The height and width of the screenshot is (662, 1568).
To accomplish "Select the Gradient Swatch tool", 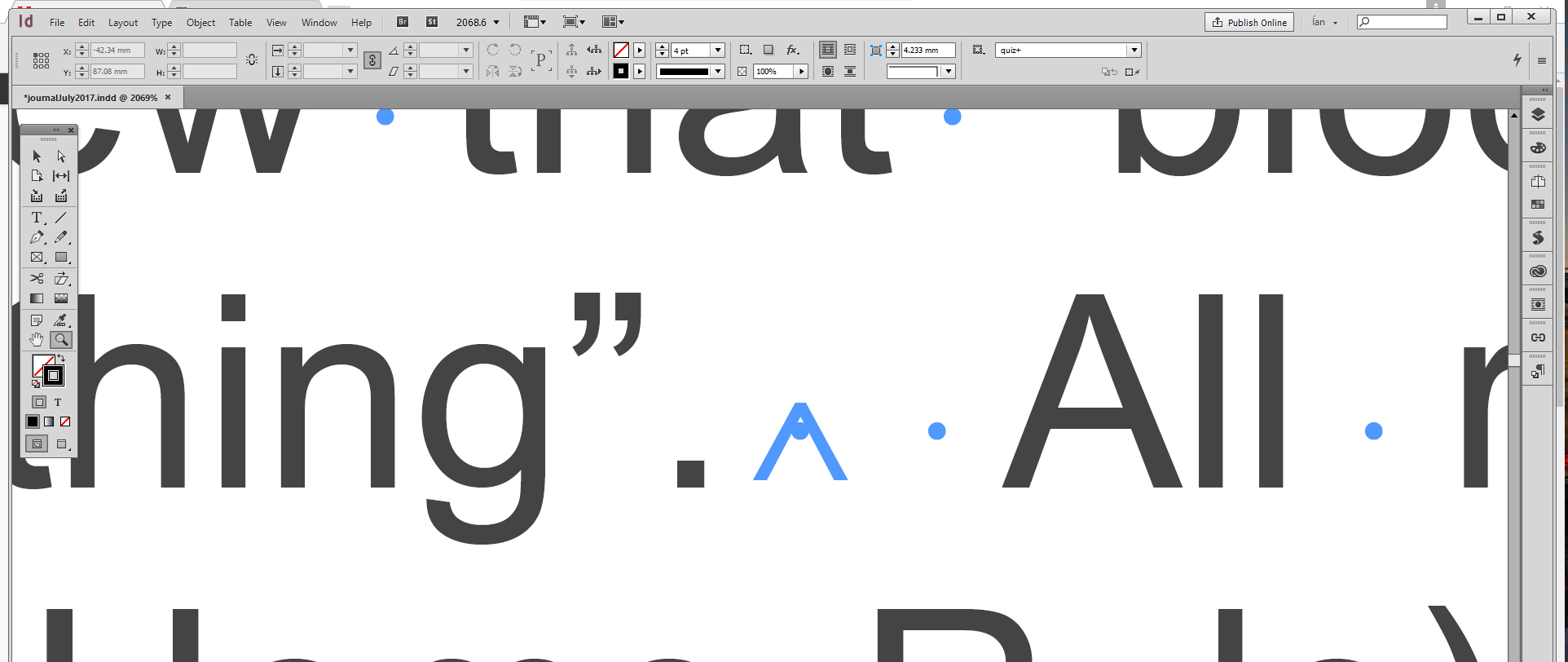I will click(x=37, y=298).
